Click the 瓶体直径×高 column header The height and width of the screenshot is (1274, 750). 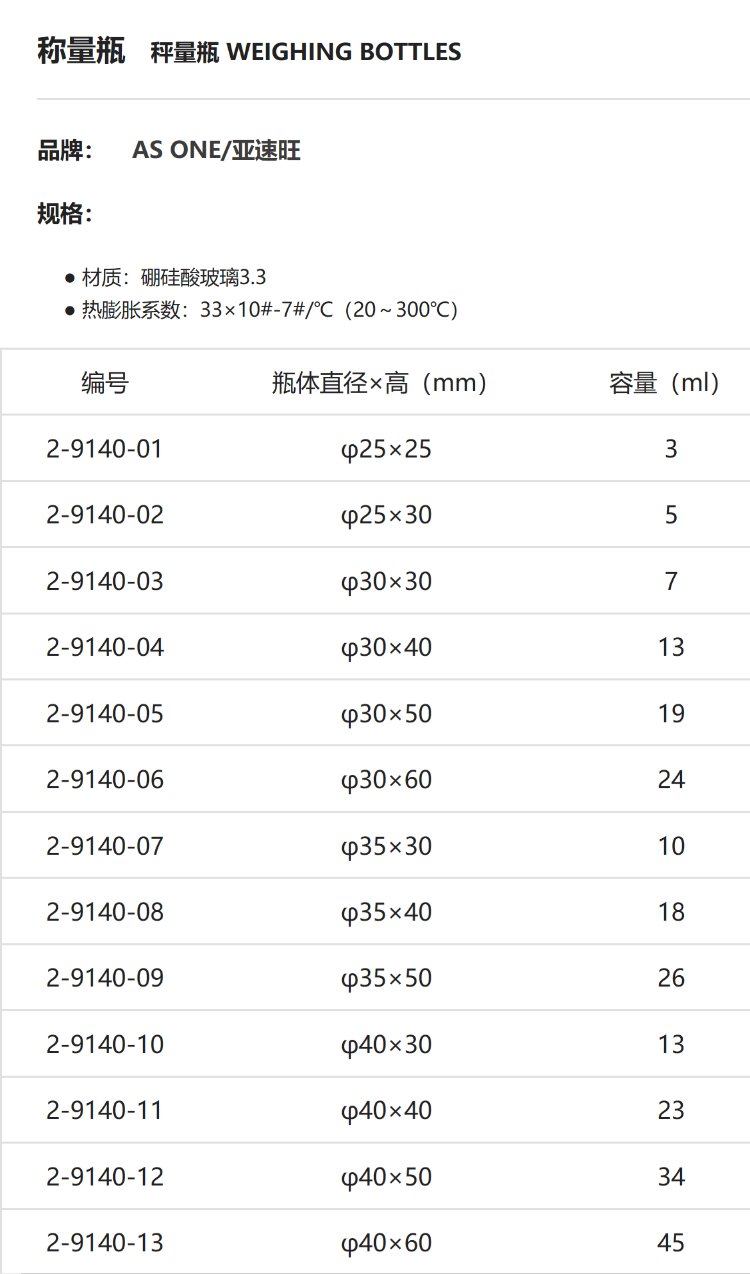(x=379, y=382)
